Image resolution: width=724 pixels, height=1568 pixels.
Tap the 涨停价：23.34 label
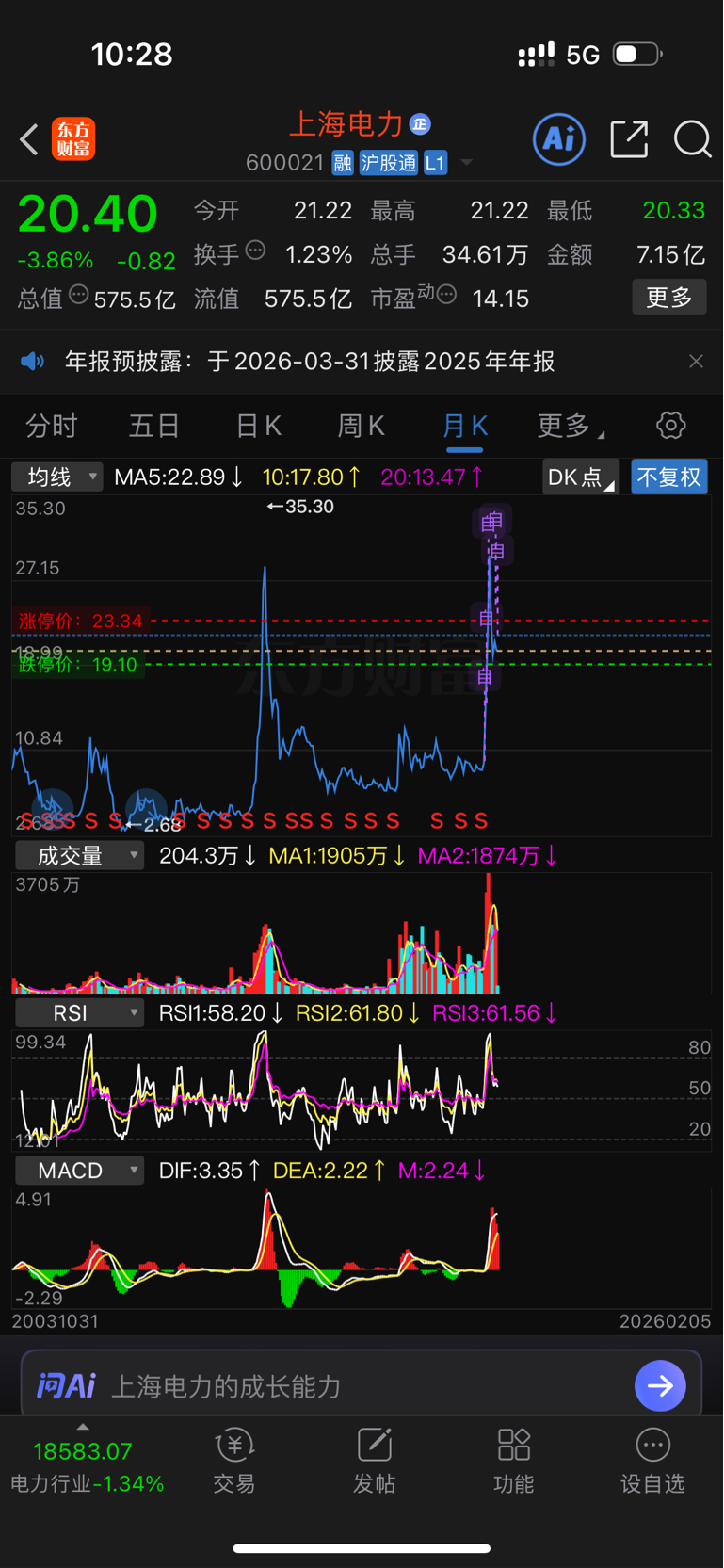click(x=80, y=621)
